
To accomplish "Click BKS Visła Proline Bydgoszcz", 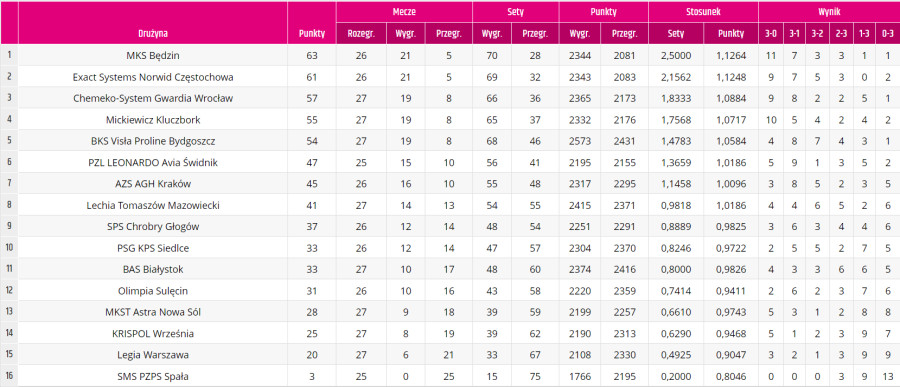I will pyautogui.click(x=153, y=141).
